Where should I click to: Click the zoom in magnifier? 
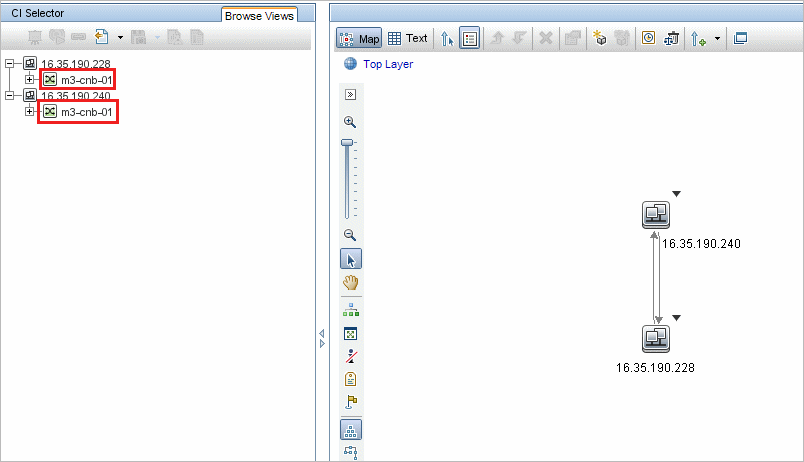coord(350,122)
